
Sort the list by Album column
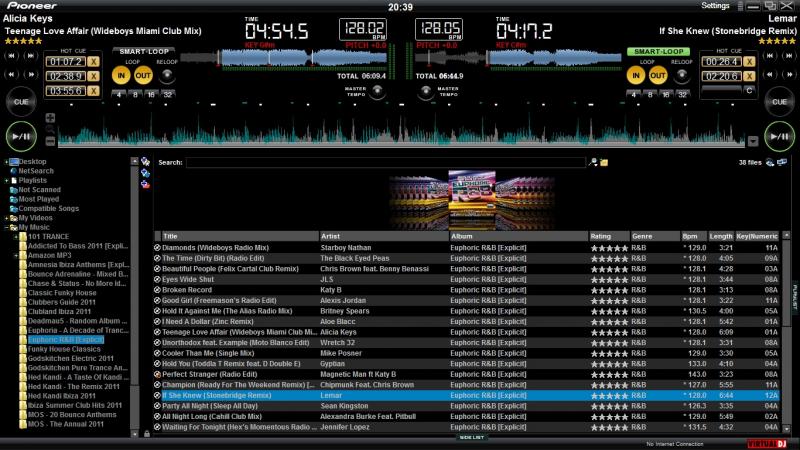click(518, 236)
